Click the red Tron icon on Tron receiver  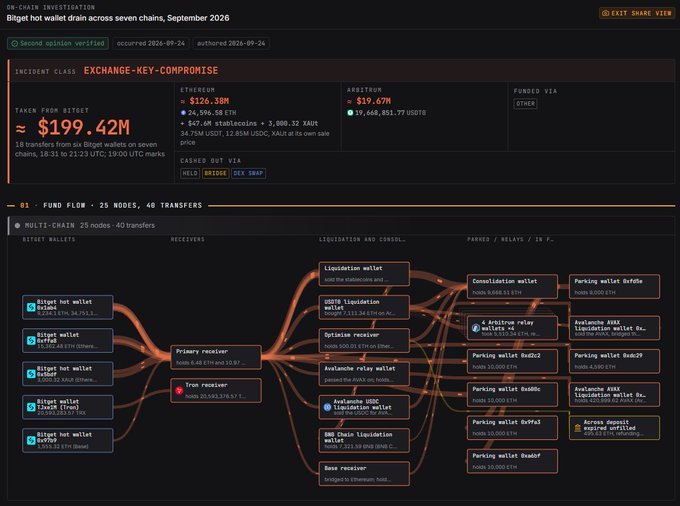coord(179,390)
